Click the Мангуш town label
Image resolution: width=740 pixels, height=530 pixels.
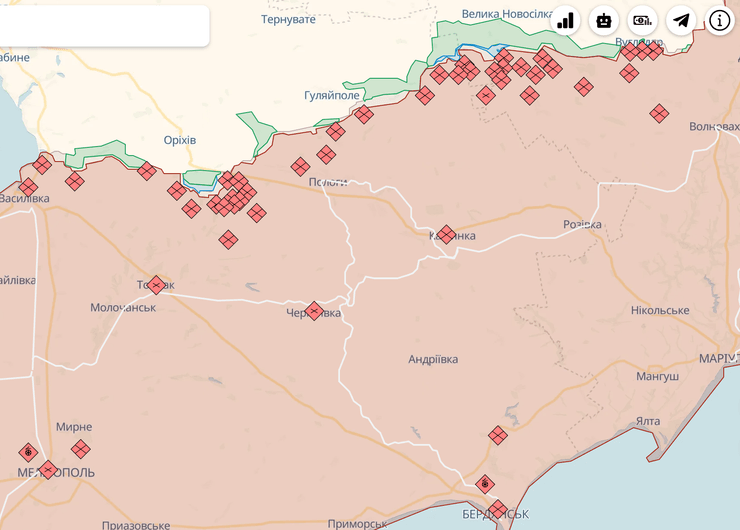[x=657, y=376]
